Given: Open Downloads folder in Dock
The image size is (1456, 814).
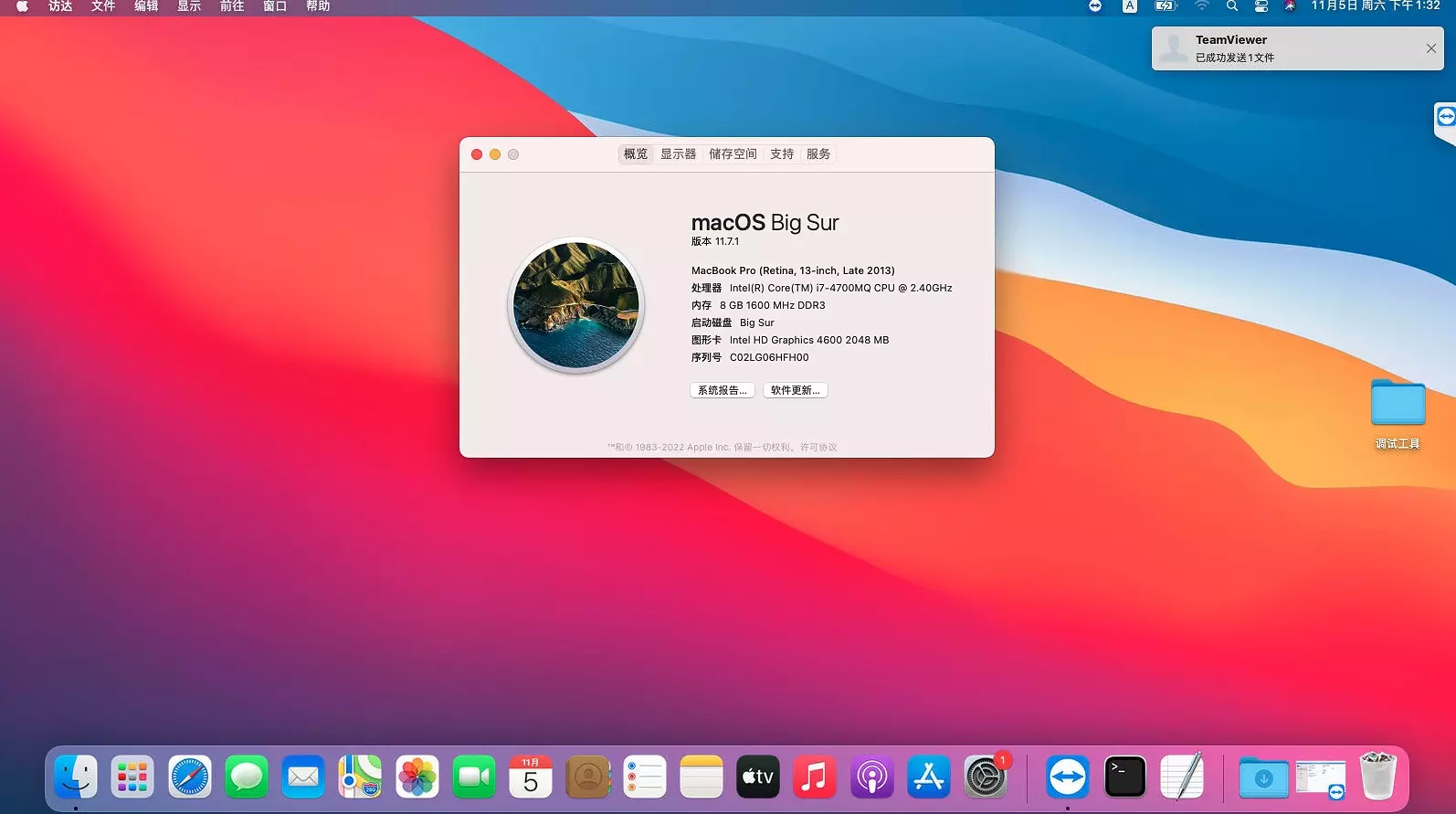Looking at the screenshot, I should (x=1264, y=777).
